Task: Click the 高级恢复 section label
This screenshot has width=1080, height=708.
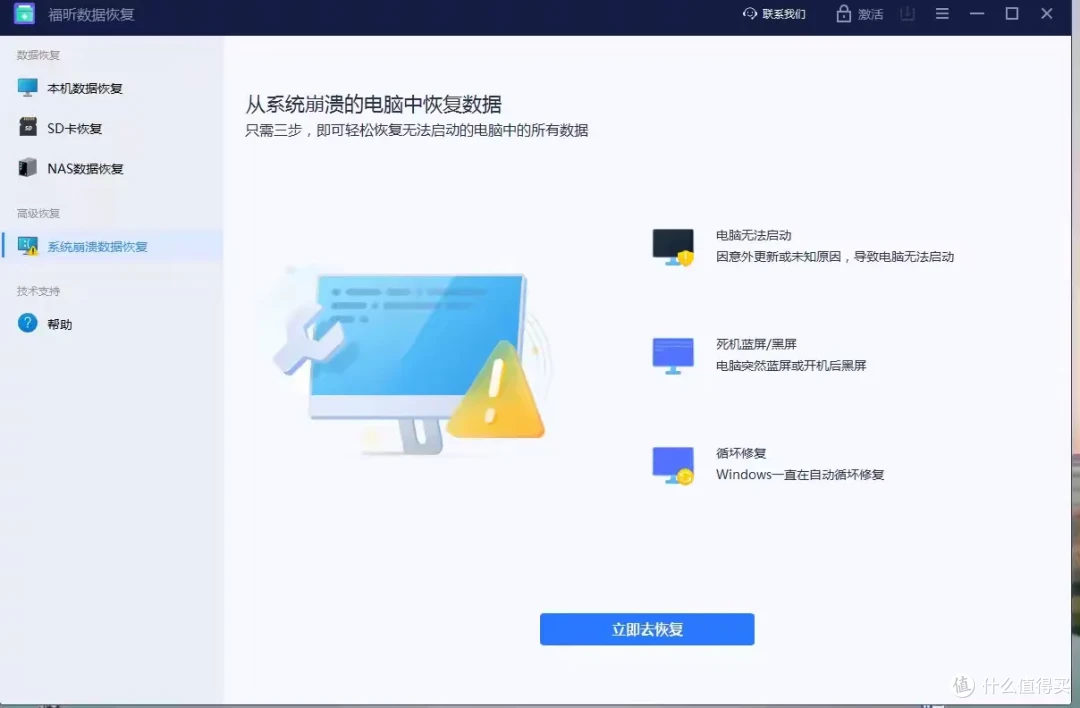Action: 39,214
